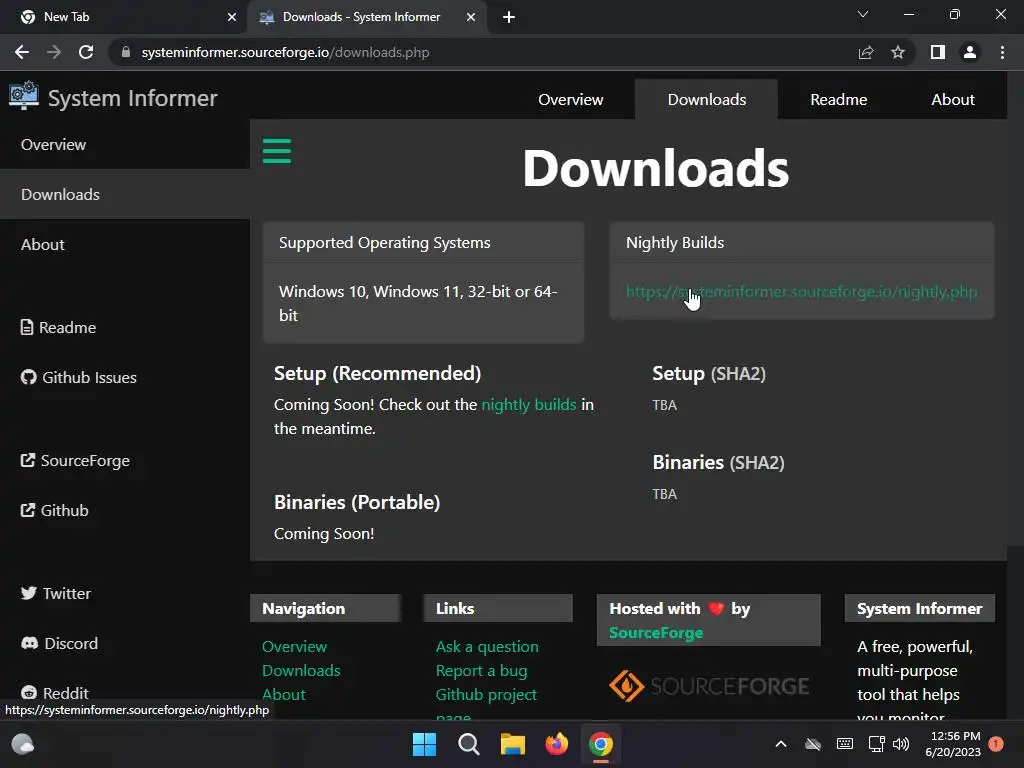Select About in the left sidebar
Viewport: 1024px width, 768px height.
[125, 244]
